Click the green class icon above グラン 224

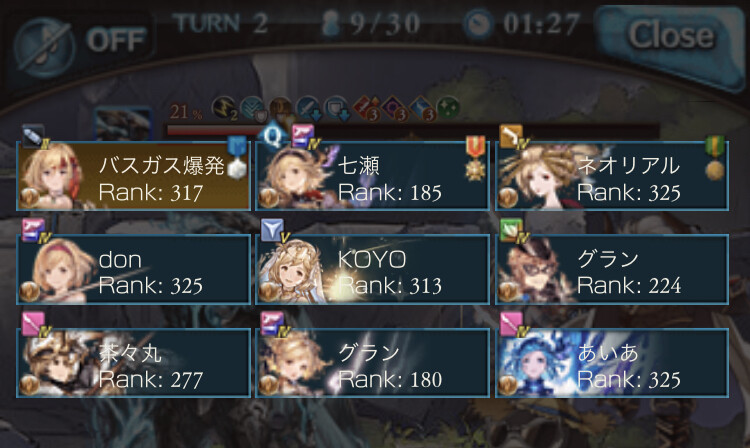click(511, 229)
